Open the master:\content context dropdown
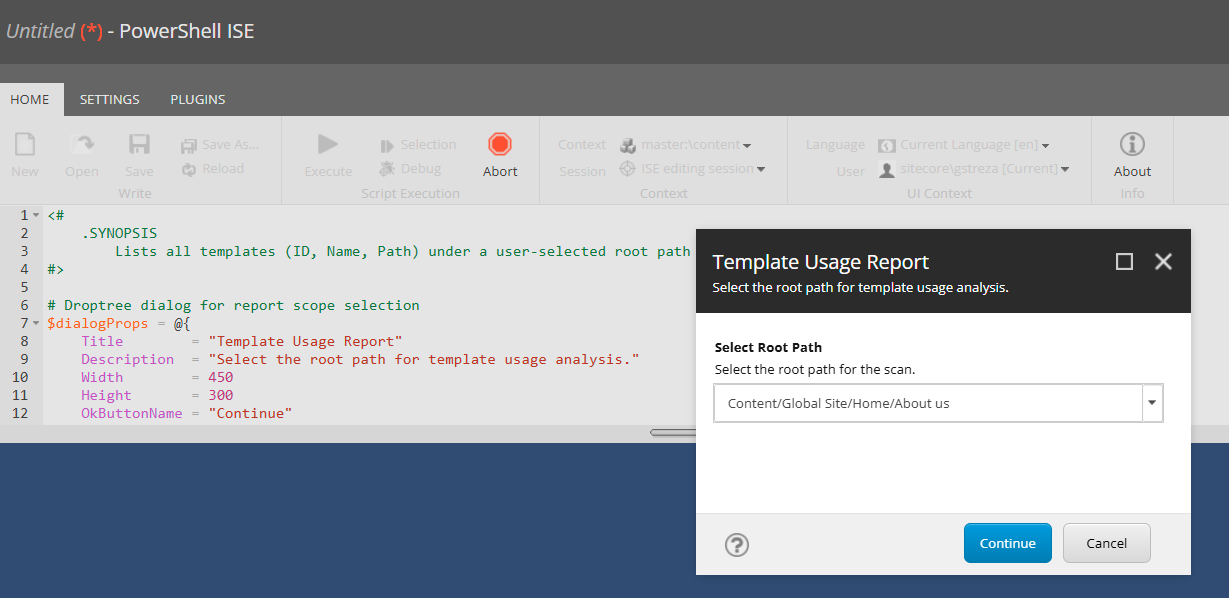This screenshot has height=598, width=1229. pos(686,144)
